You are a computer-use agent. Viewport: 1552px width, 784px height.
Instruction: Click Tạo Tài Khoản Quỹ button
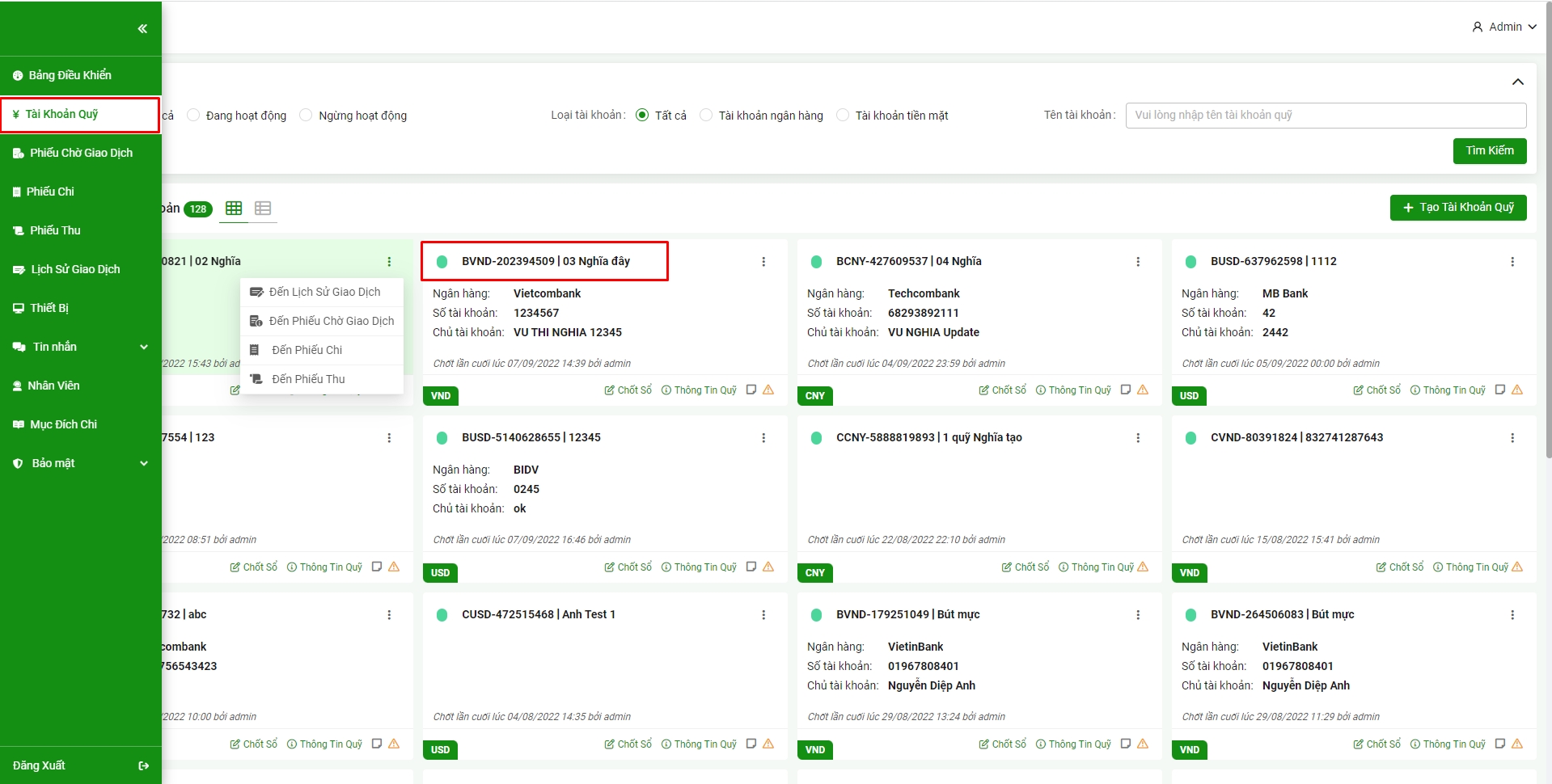1457,208
